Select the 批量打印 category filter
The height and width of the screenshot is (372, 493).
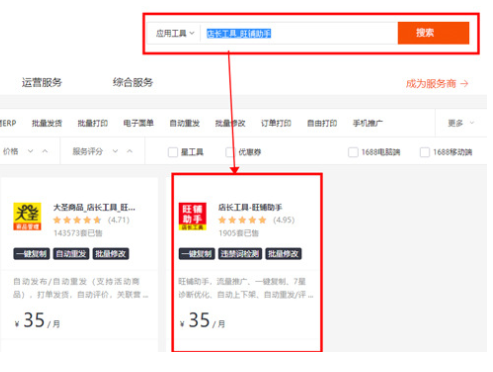[x=93, y=123]
